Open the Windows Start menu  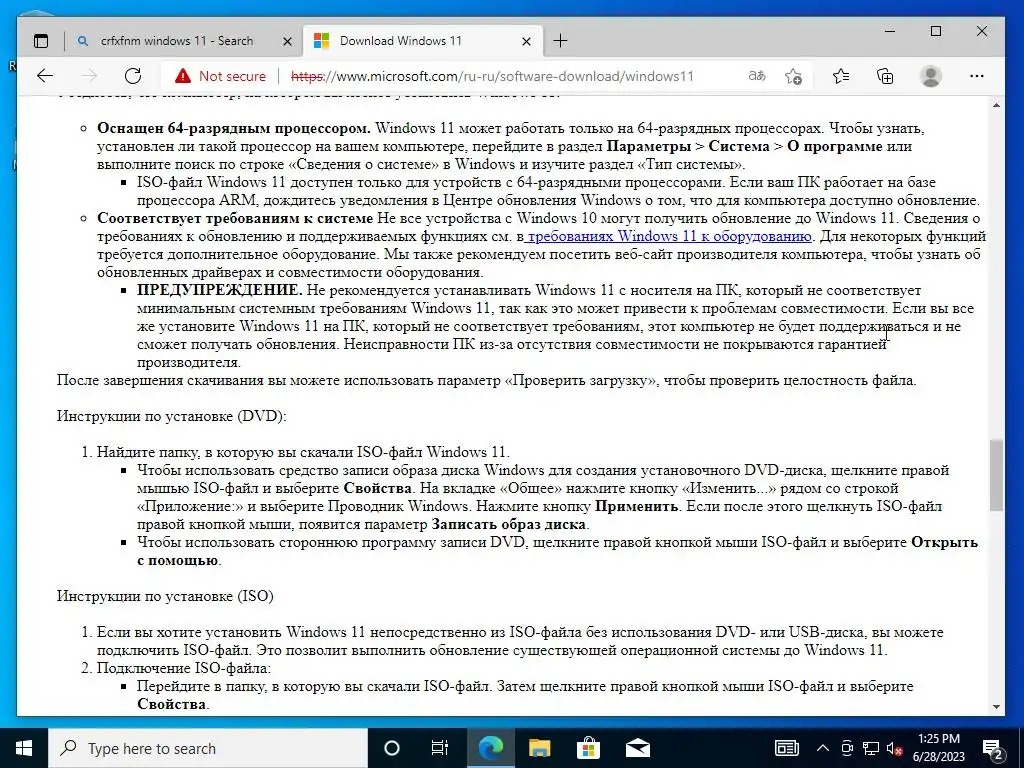(24, 748)
